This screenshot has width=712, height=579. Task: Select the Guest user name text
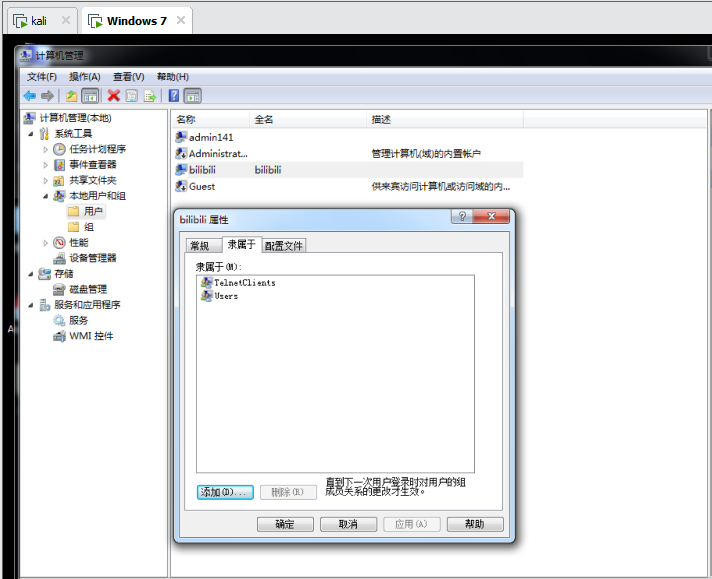[x=202, y=186]
